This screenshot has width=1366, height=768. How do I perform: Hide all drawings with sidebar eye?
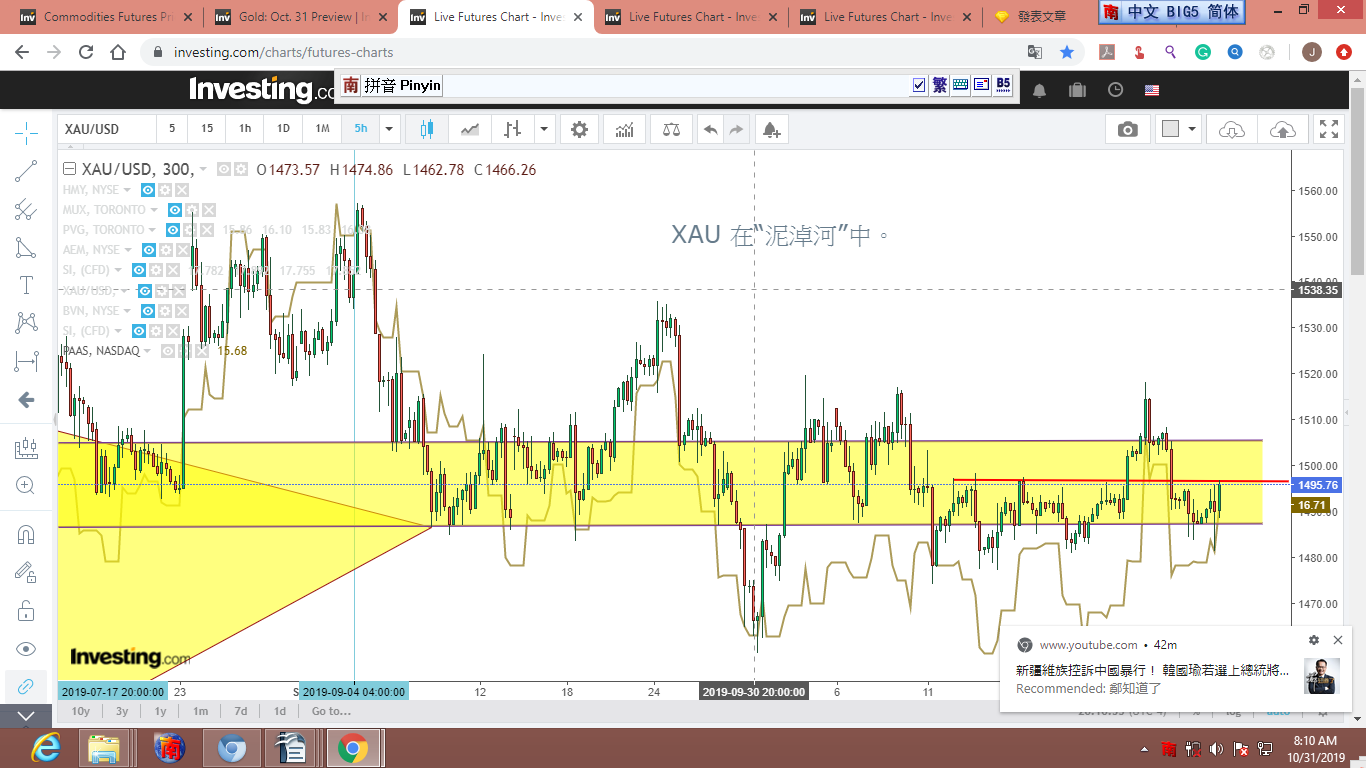coord(27,649)
